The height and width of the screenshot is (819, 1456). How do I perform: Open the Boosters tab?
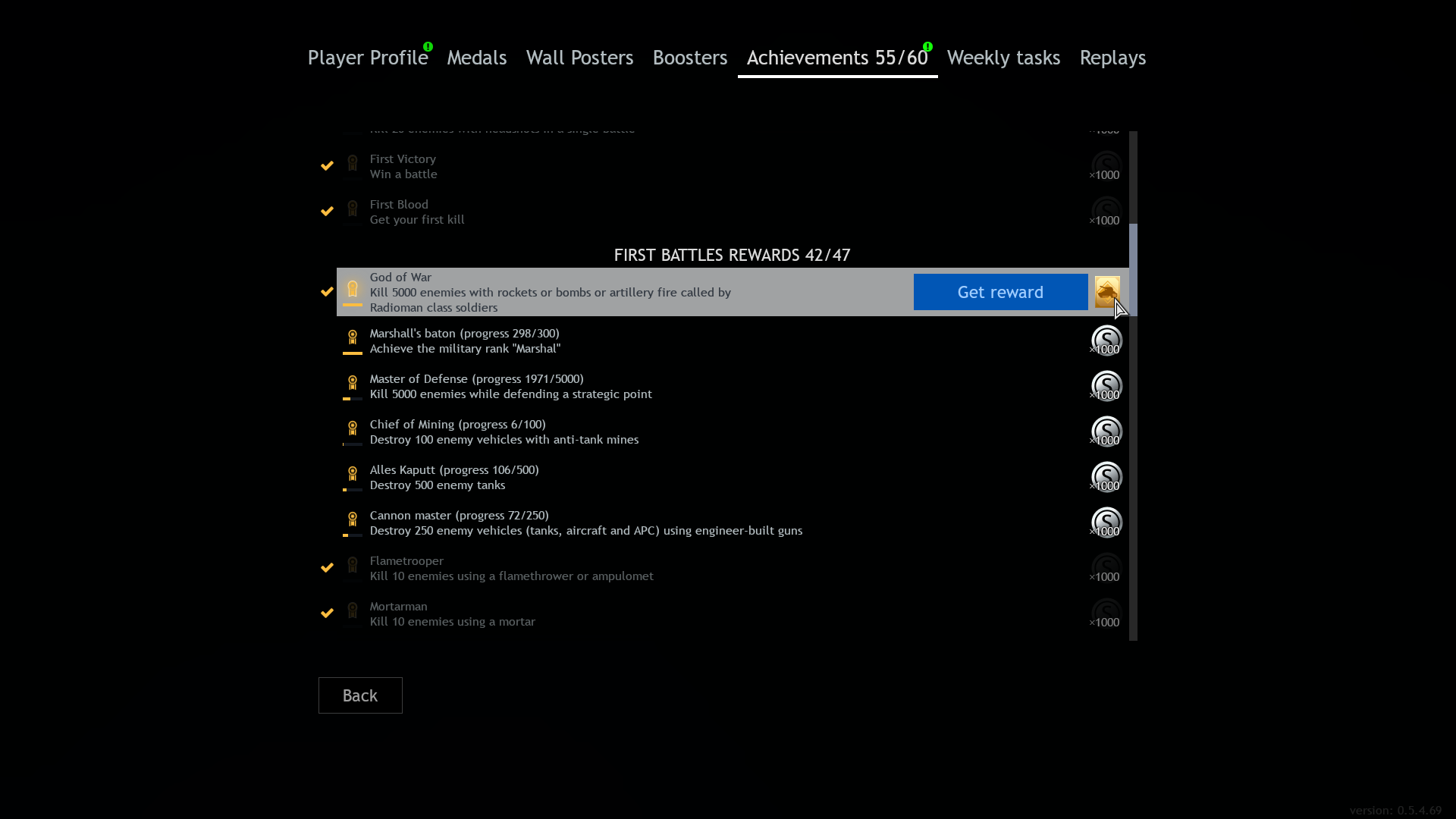[x=689, y=58]
